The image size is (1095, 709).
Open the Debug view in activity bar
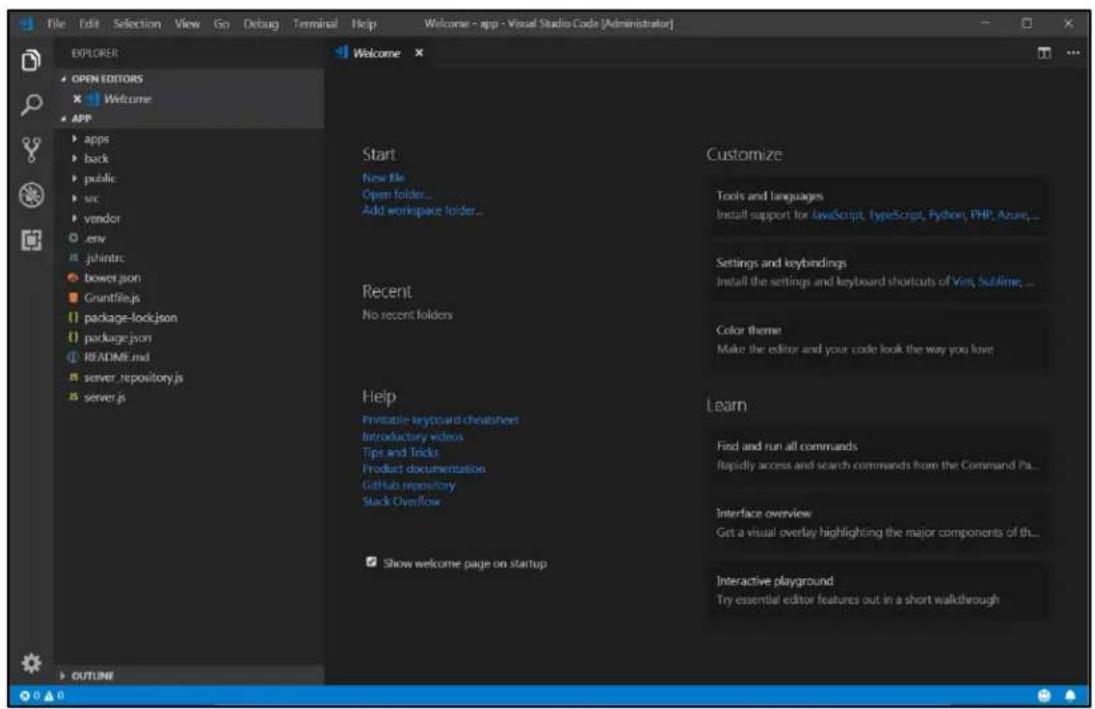[x=31, y=195]
